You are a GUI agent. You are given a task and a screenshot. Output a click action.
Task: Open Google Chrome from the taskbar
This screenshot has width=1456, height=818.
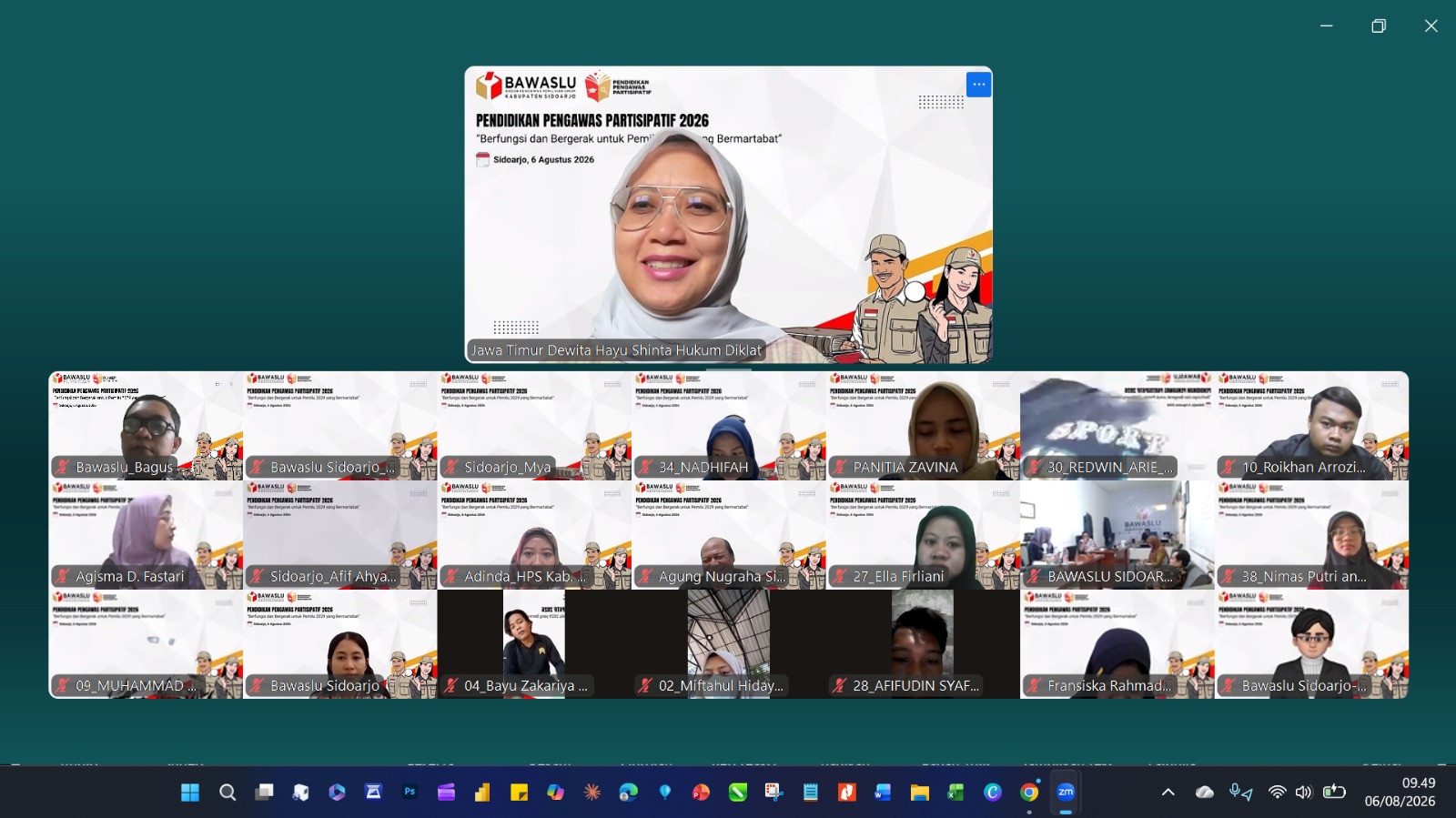coord(1029,793)
